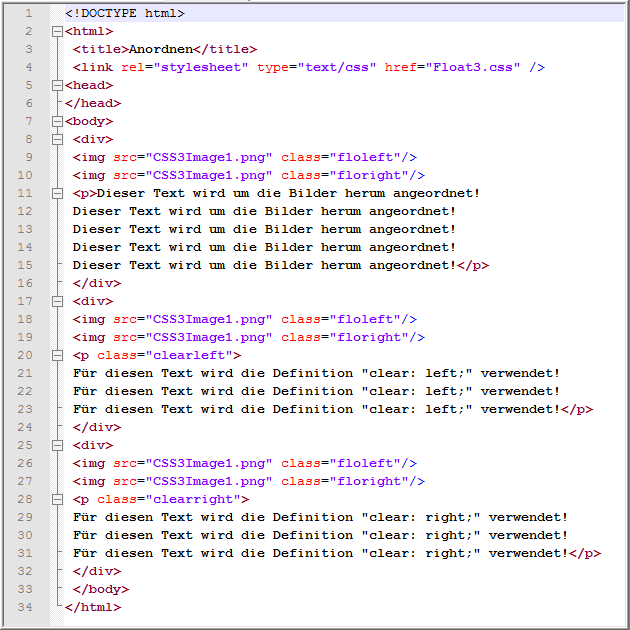This screenshot has width=630, height=630.
Task: Click the closing </head> tag
Action: pyautogui.click(x=93, y=103)
